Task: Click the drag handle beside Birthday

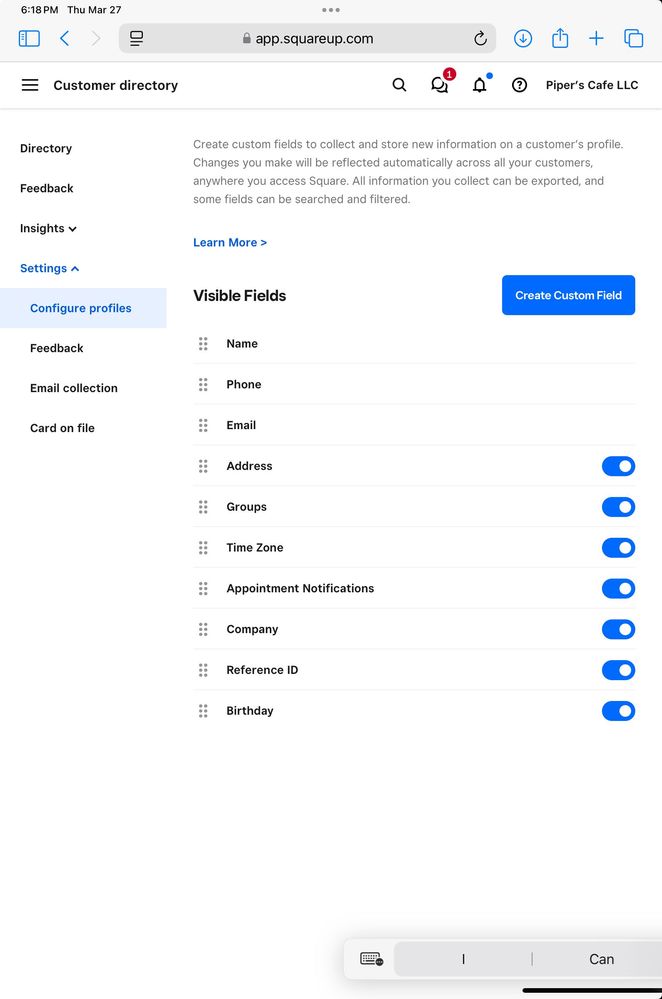Action: click(203, 711)
